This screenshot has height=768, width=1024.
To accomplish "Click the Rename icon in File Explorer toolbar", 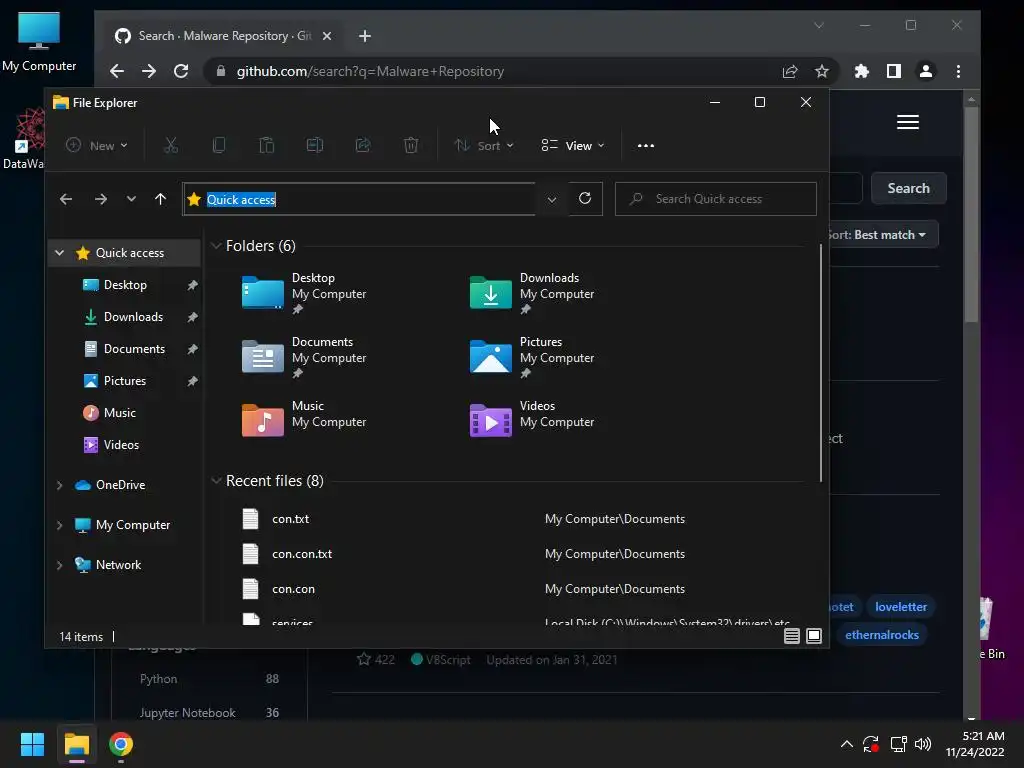I will click(x=315, y=145).
